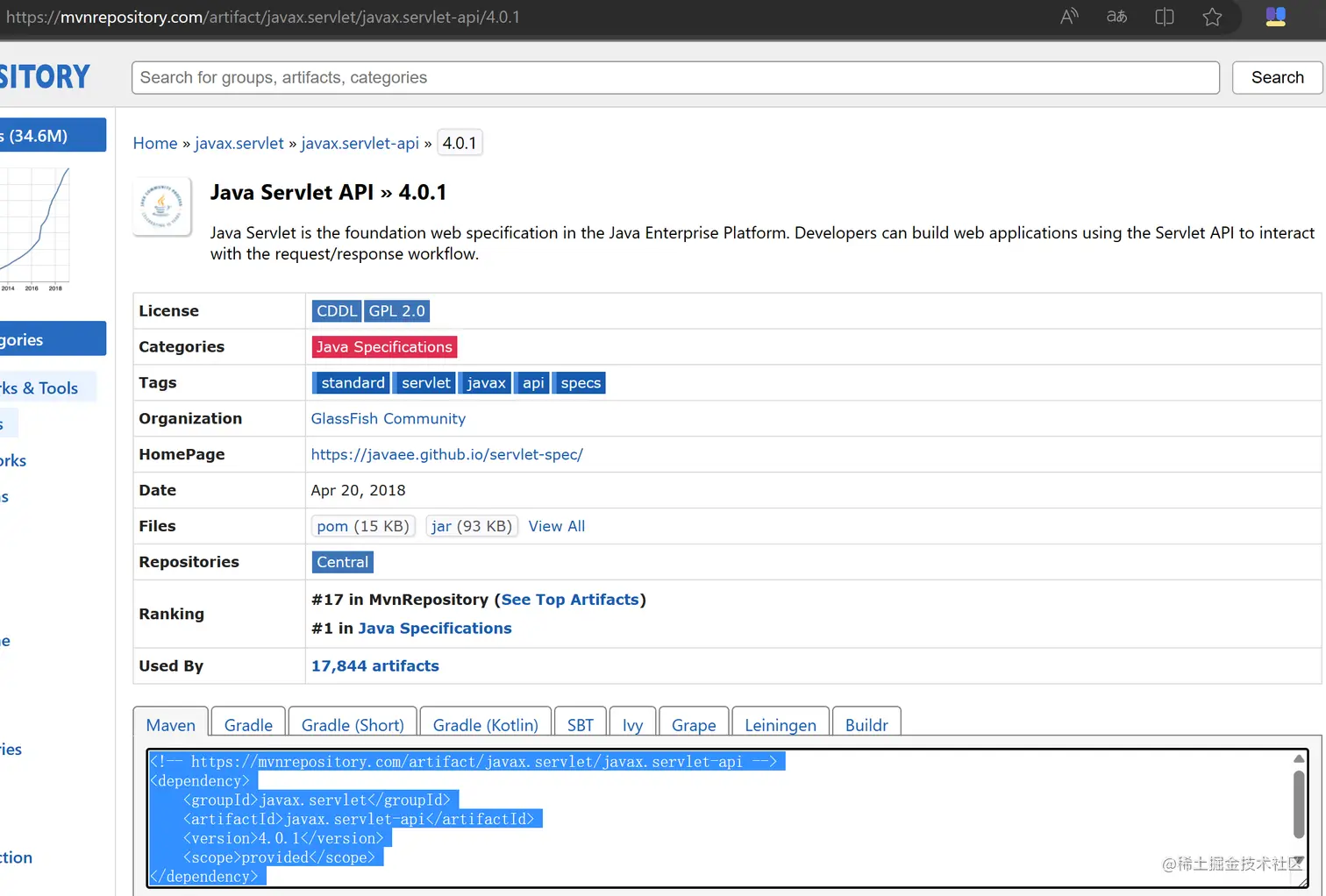Click the Read Aloud icon in address bar
The height and width of the screenshot is (896, 1326).
1069,17
